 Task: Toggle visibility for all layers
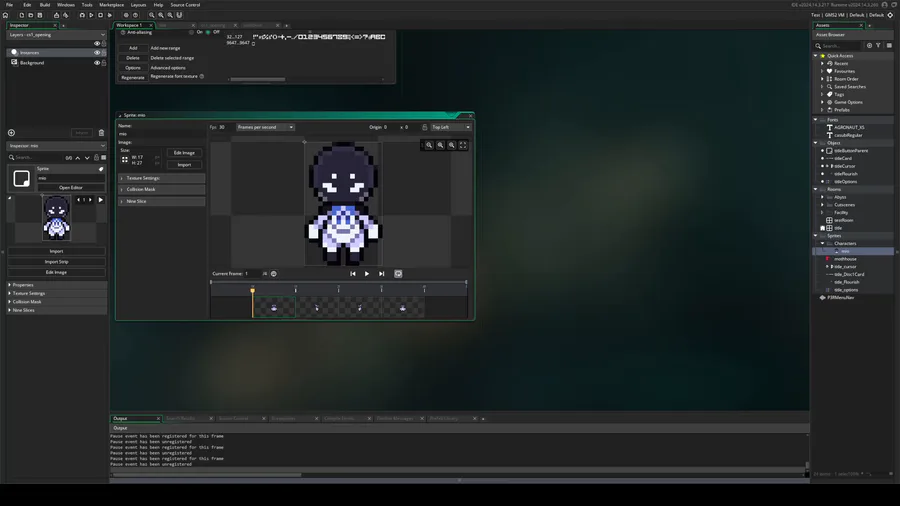point(96,44)
